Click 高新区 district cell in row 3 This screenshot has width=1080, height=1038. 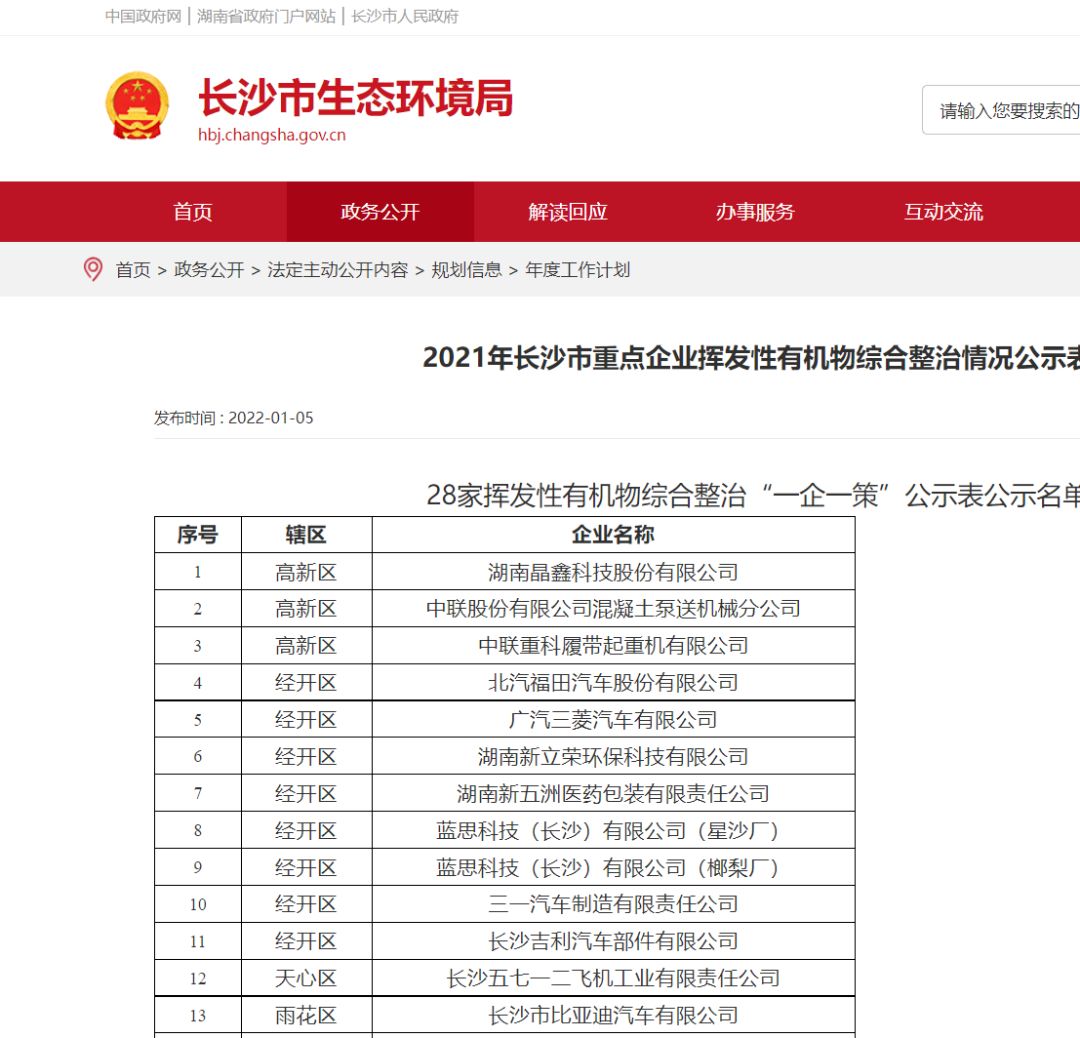[307, 646]
